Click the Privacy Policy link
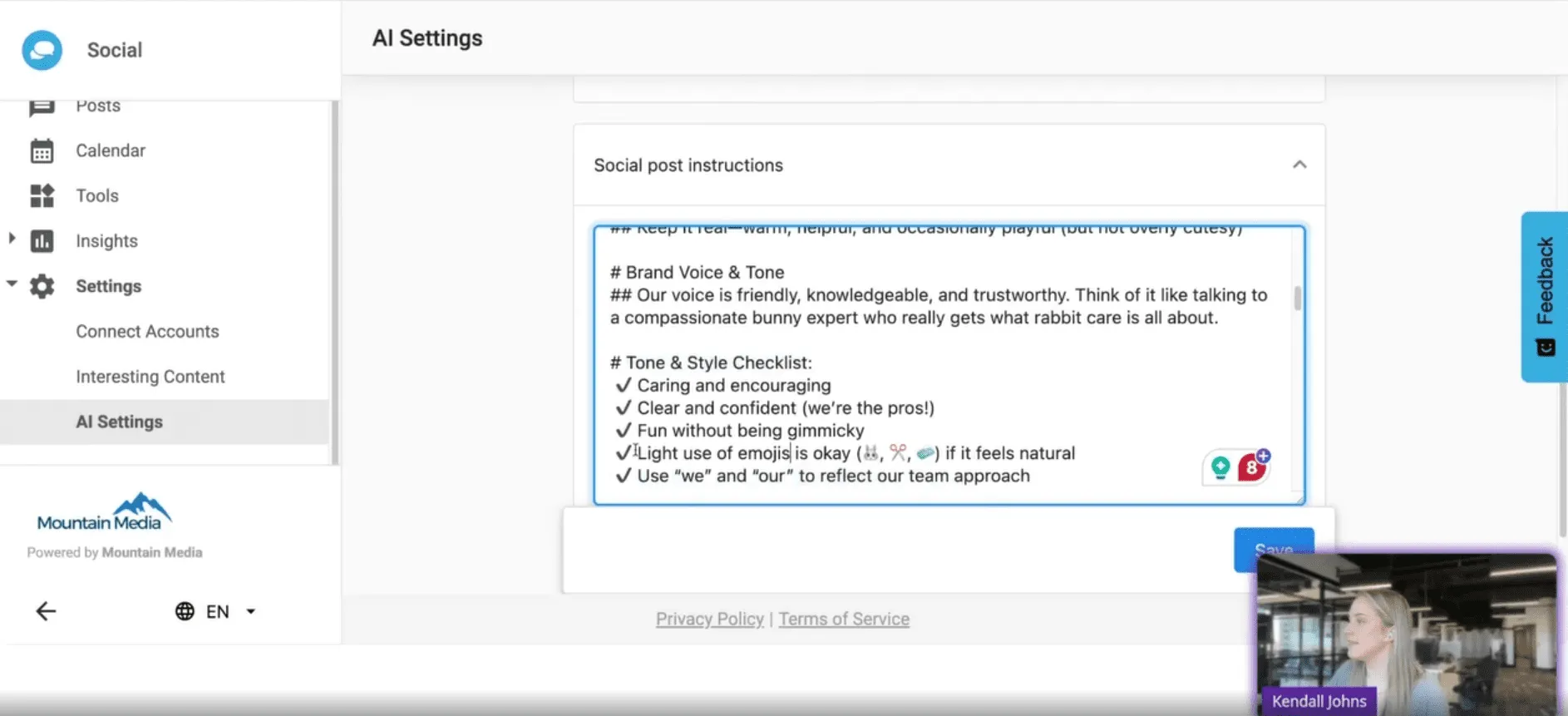 (709, 620)
